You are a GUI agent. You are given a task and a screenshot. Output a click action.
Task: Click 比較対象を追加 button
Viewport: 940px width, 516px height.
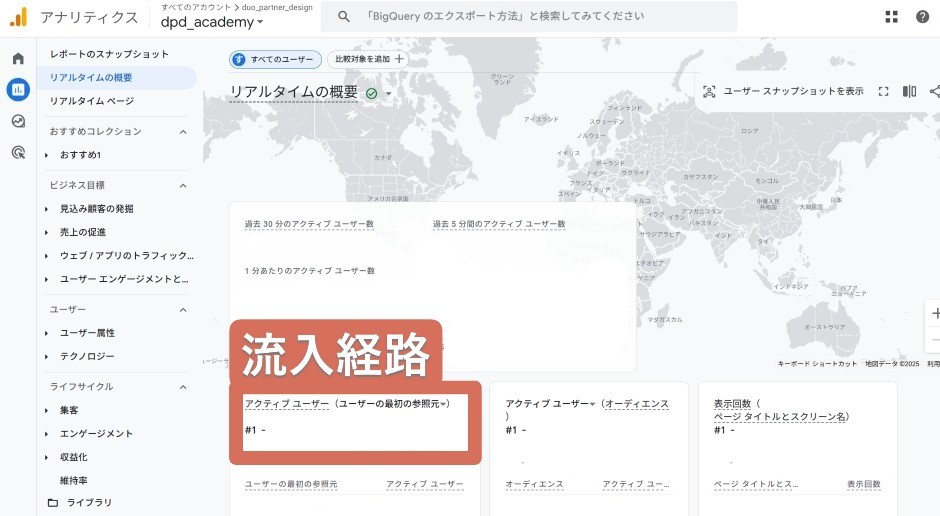click(368, 60)
